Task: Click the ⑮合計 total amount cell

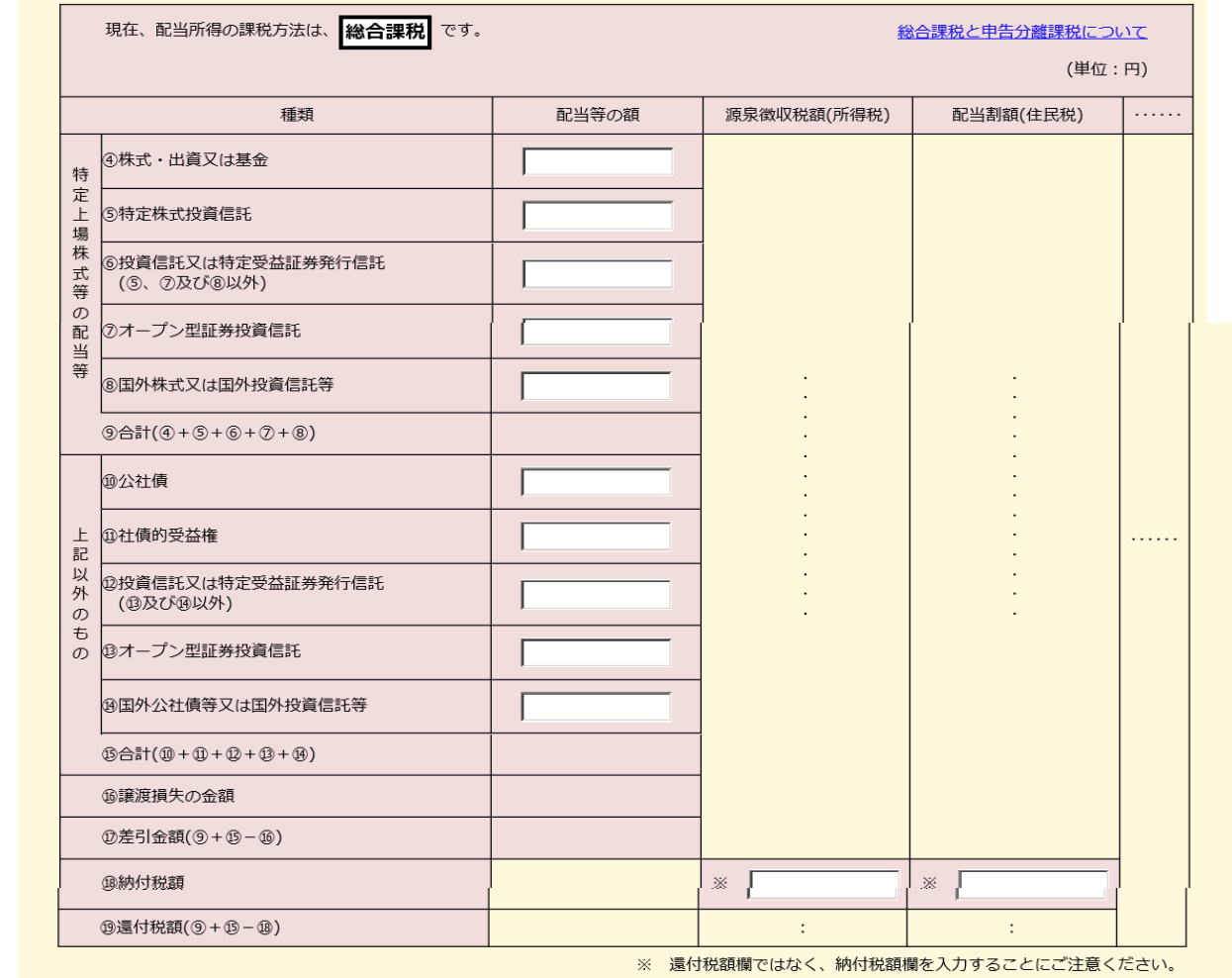Action: pyautogui.click(x=596, y=754)
